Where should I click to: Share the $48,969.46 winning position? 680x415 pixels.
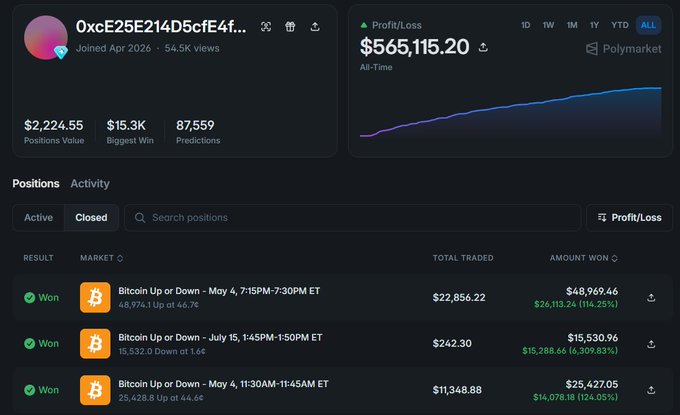(x=651, y=297)
